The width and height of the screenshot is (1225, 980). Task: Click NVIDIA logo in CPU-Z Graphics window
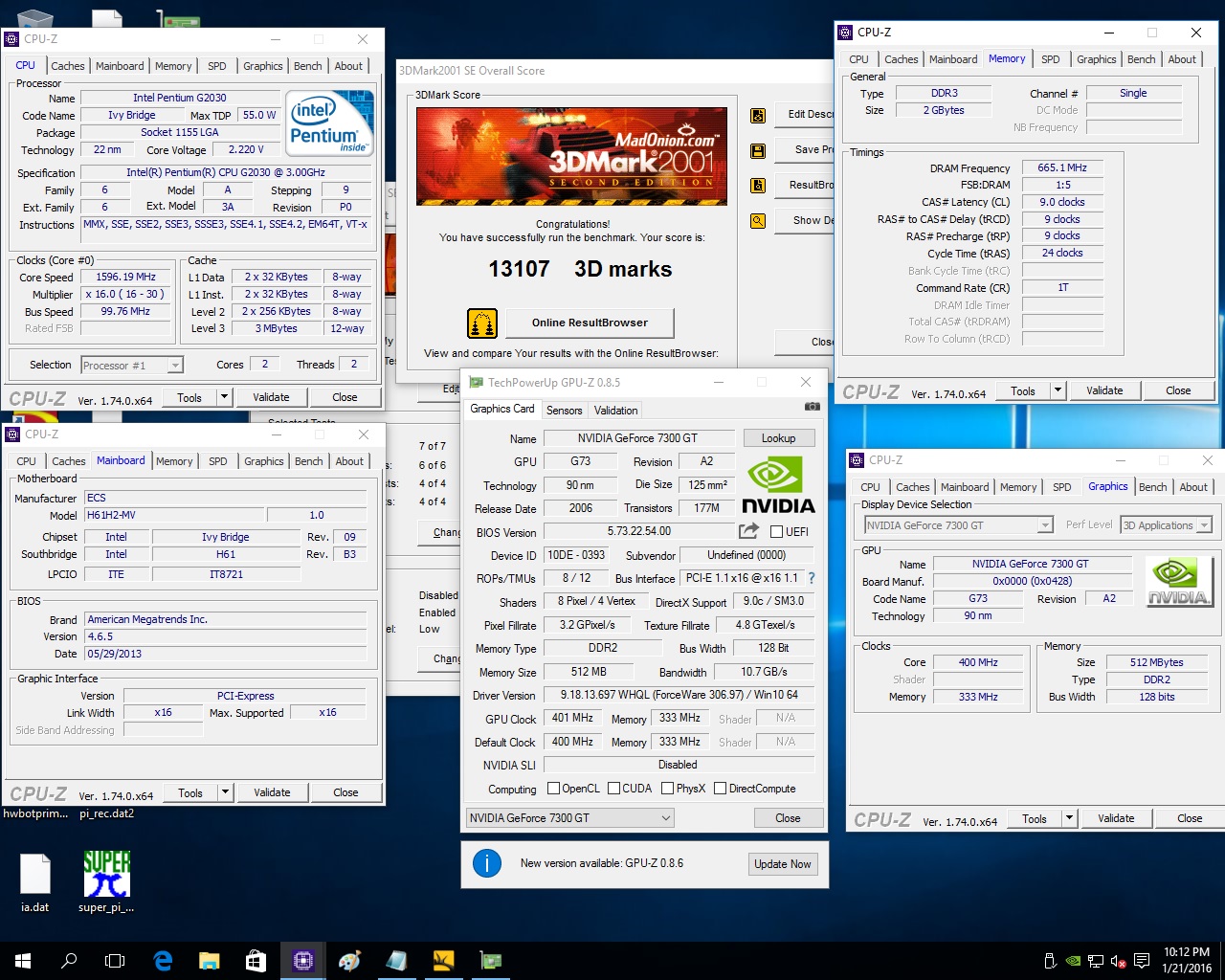[1178, 582]
